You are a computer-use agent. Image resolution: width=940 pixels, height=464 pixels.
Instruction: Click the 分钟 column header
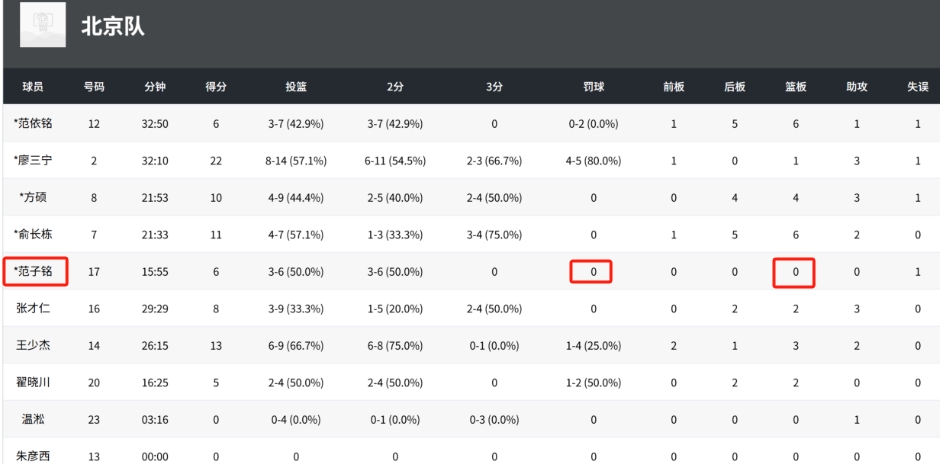click(x=155, y=87)
